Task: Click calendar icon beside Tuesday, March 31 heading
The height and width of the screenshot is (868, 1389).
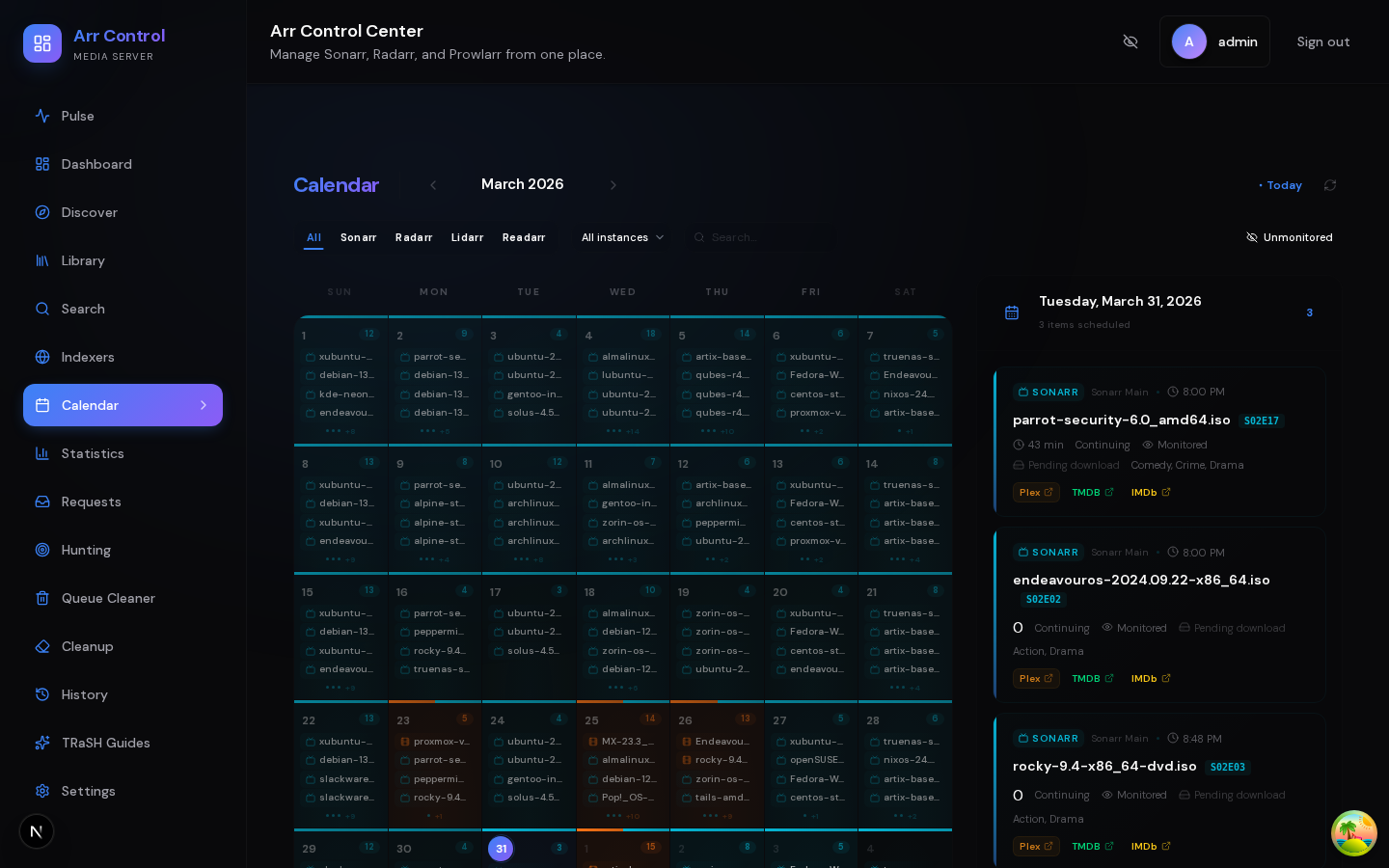Action: point(1012,312)
